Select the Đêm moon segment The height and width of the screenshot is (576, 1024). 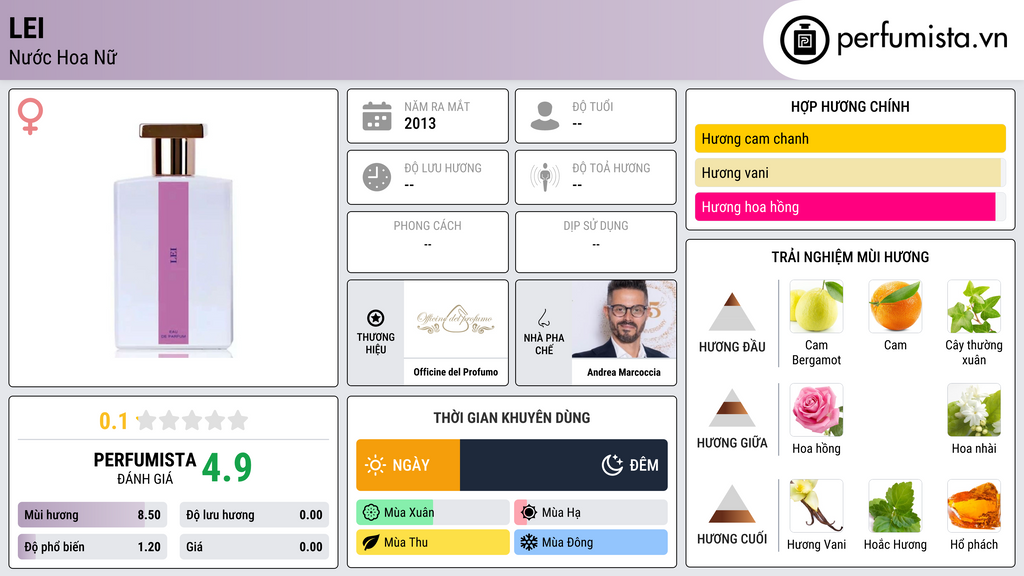pyautogui.click(x=564, y=465)
